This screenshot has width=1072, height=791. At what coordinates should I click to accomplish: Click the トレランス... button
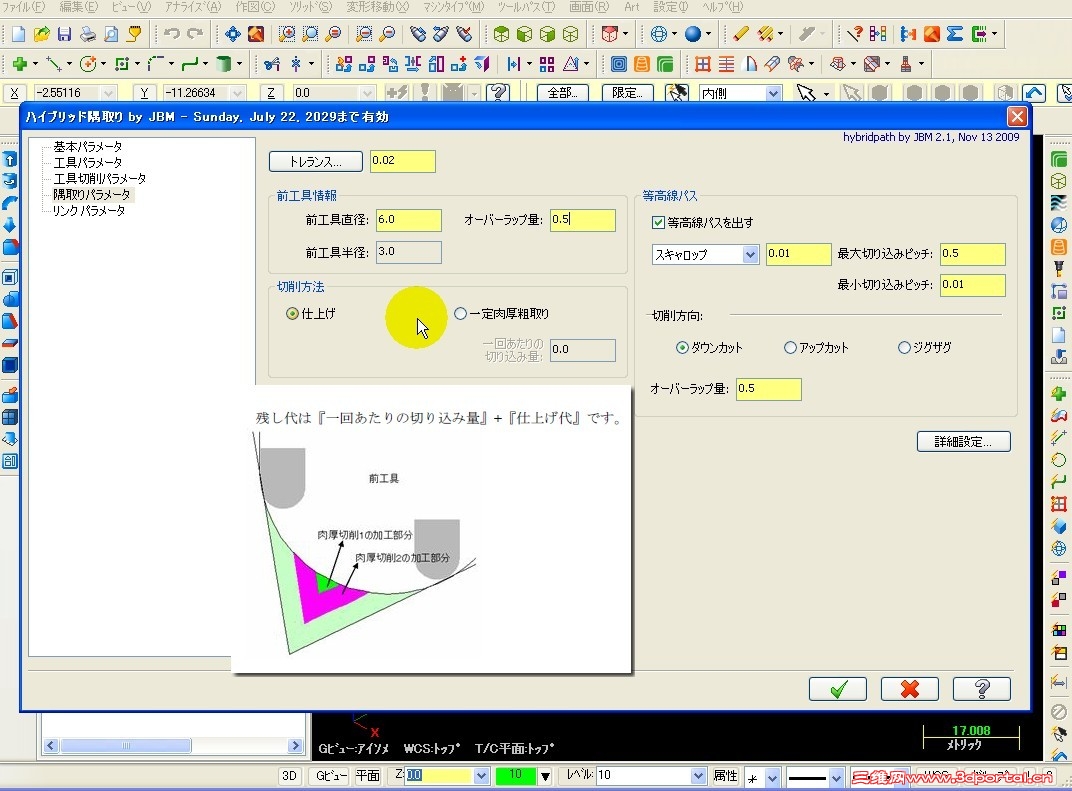(x=315, y=161)
